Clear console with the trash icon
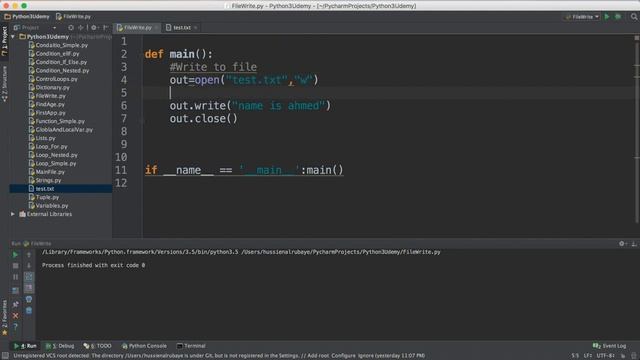The image size is (640, 360). coord(29,311)
